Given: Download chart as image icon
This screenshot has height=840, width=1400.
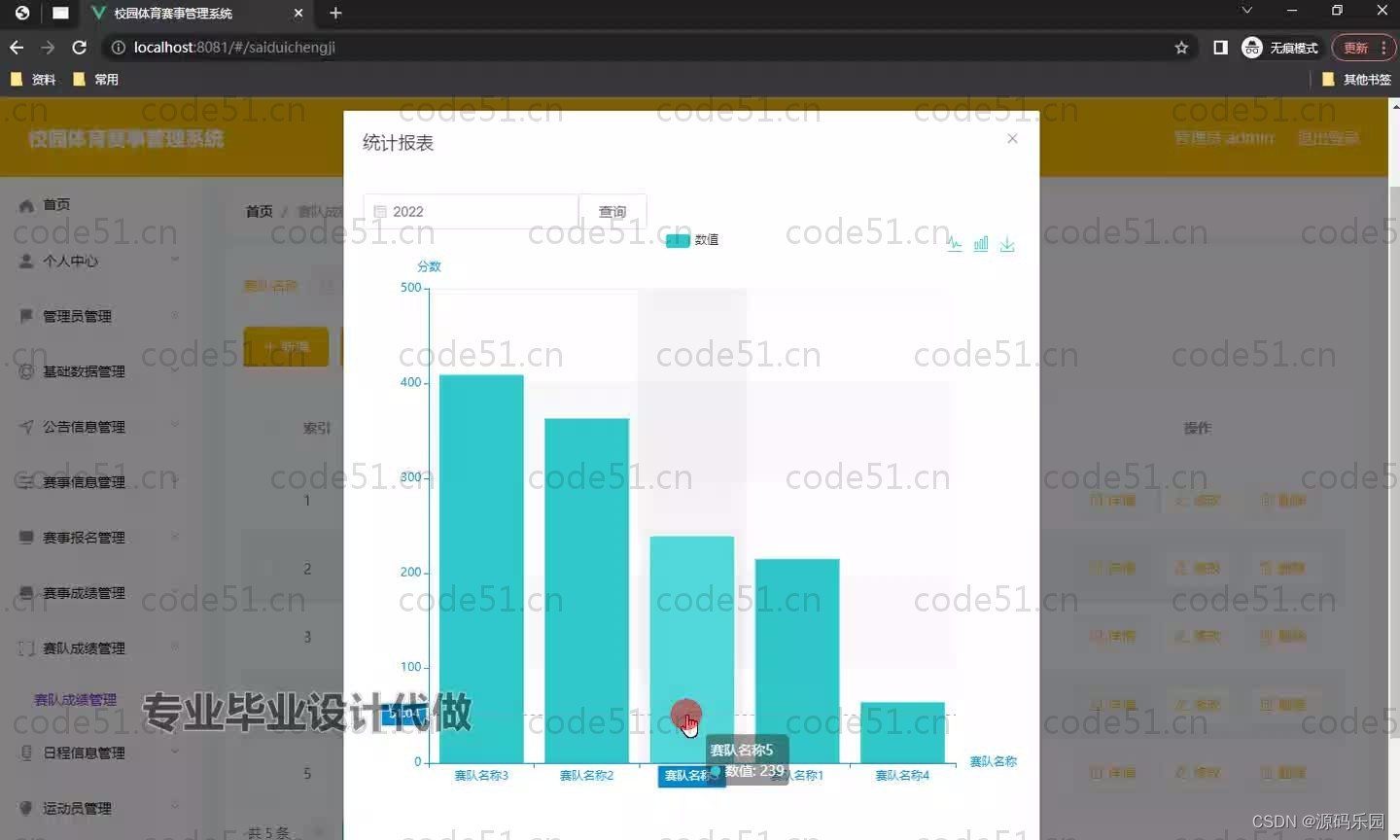Looking at the screenshot, I should pos(1007,244).
